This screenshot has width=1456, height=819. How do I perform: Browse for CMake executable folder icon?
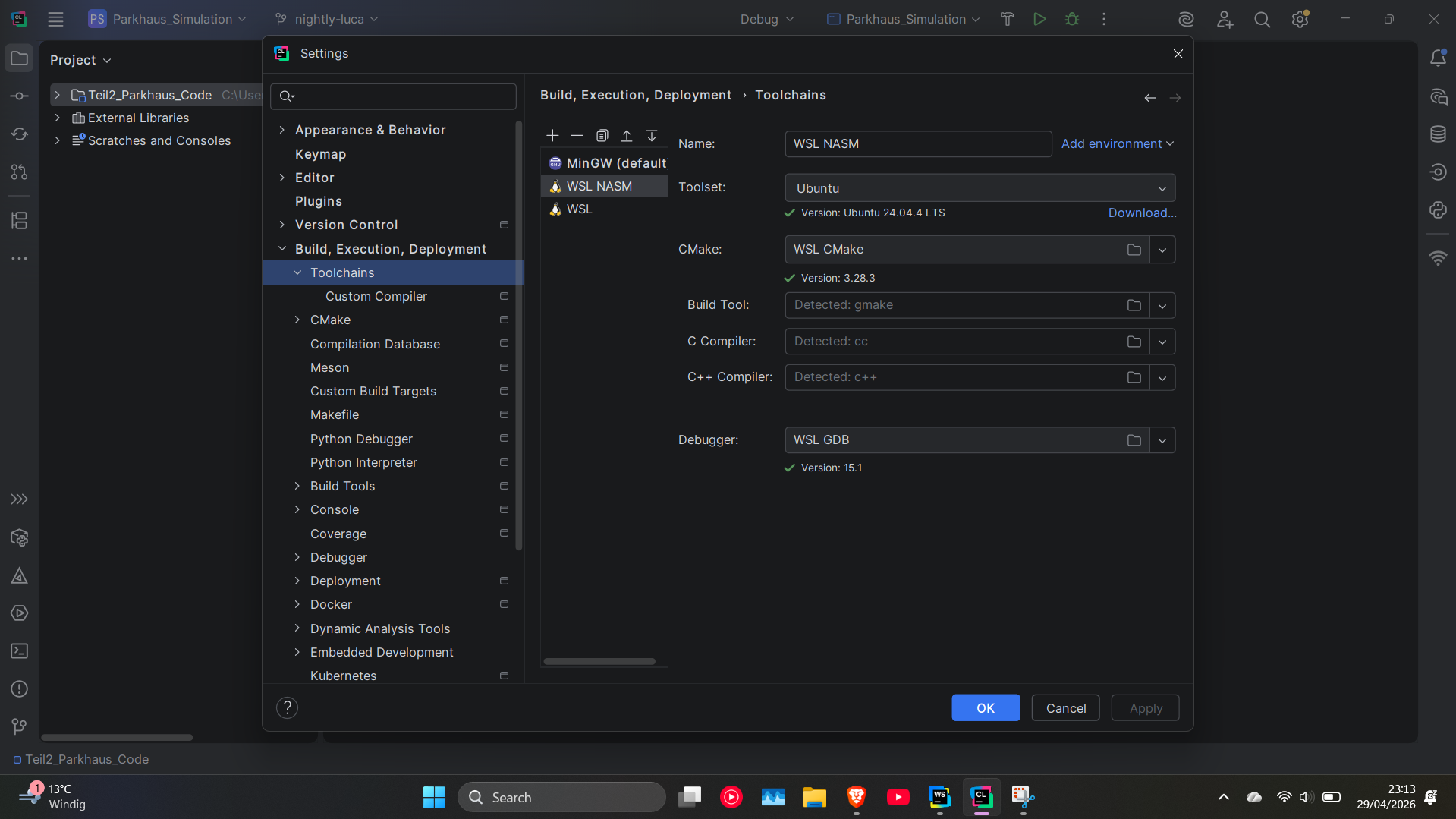pyautogui.click(x=1134, y=250)
